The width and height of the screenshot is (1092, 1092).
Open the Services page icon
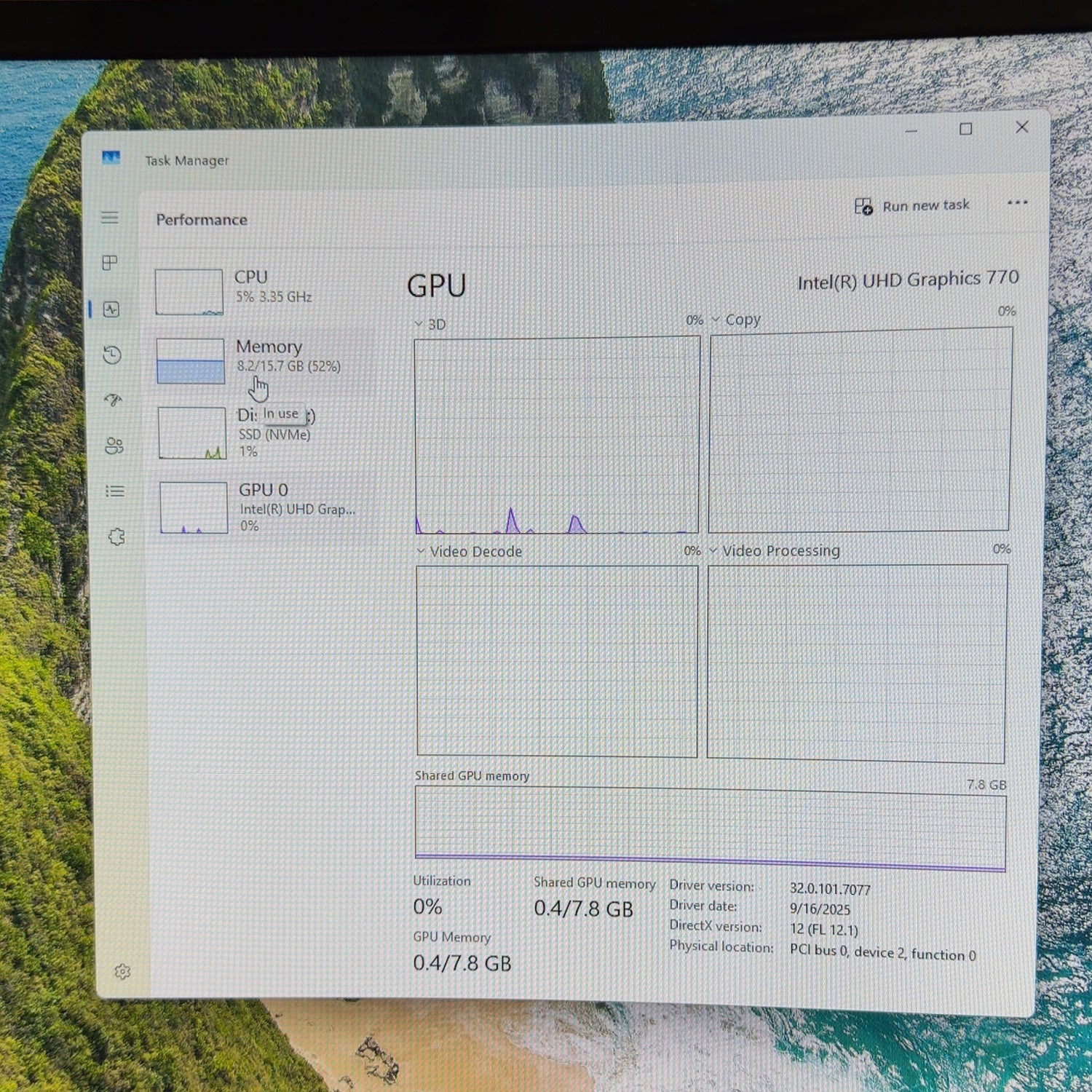pyautogui.click(x=116, y=537)
